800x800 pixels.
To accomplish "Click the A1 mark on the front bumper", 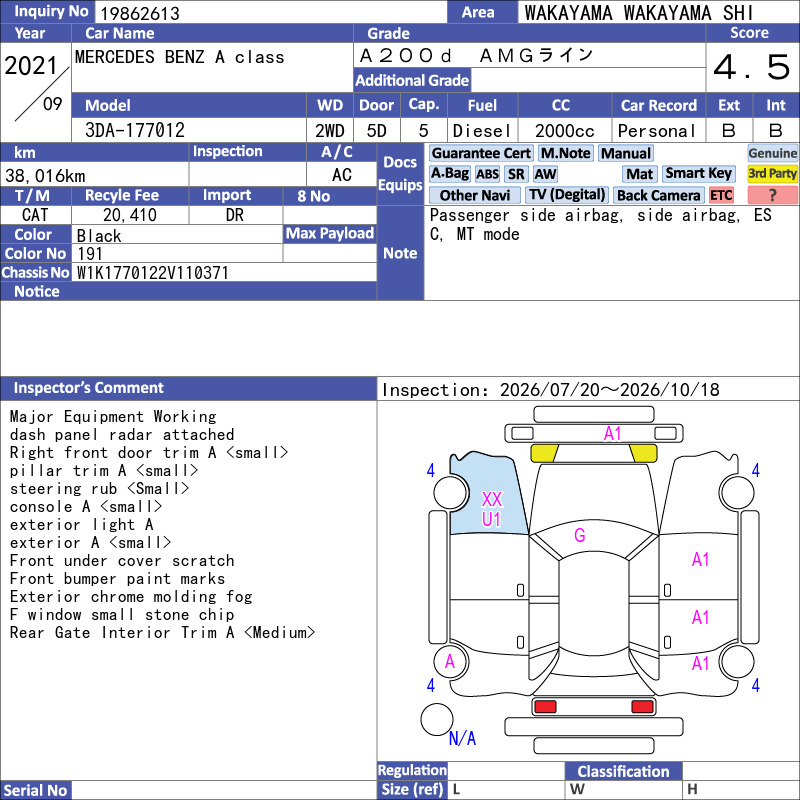I will pos(612,434).
